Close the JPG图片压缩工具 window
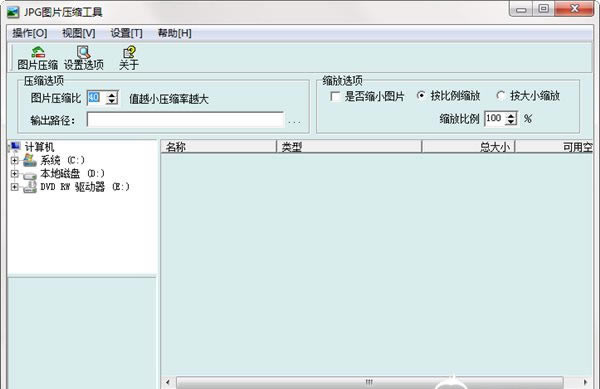600x389 pixels. [x=574, y=9]
